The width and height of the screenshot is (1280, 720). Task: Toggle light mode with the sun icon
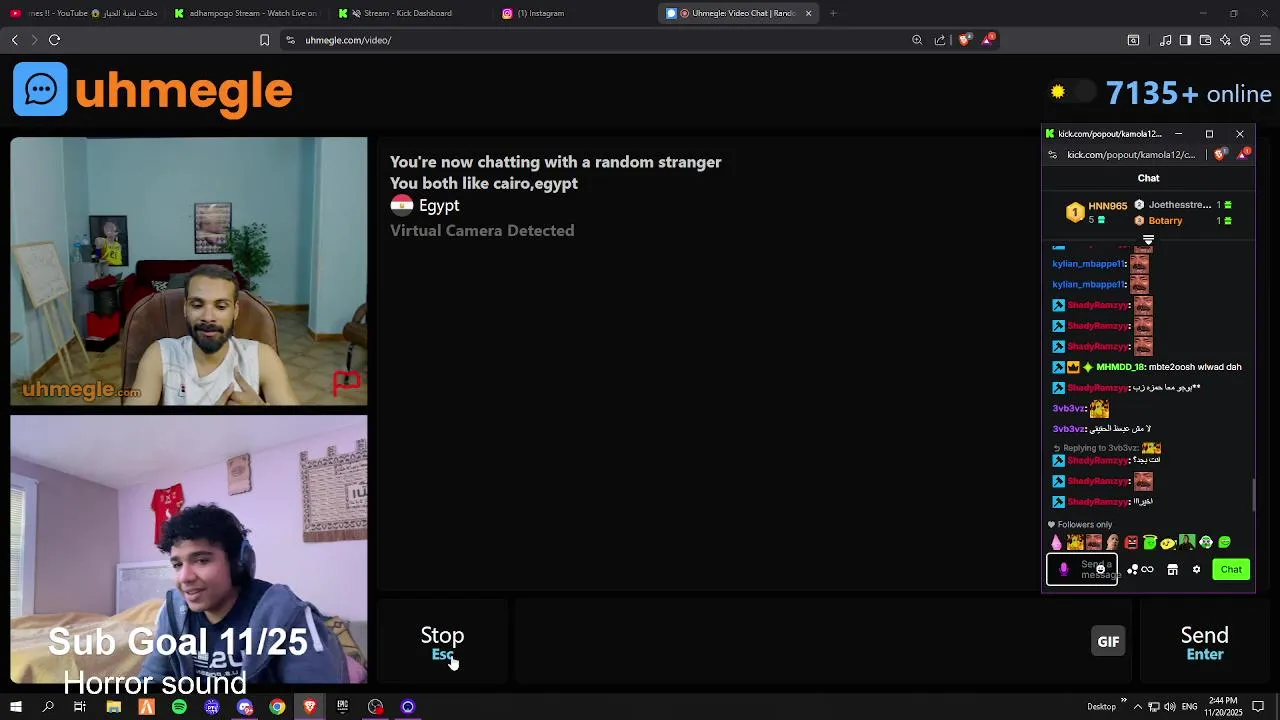tap(1058, 92)
